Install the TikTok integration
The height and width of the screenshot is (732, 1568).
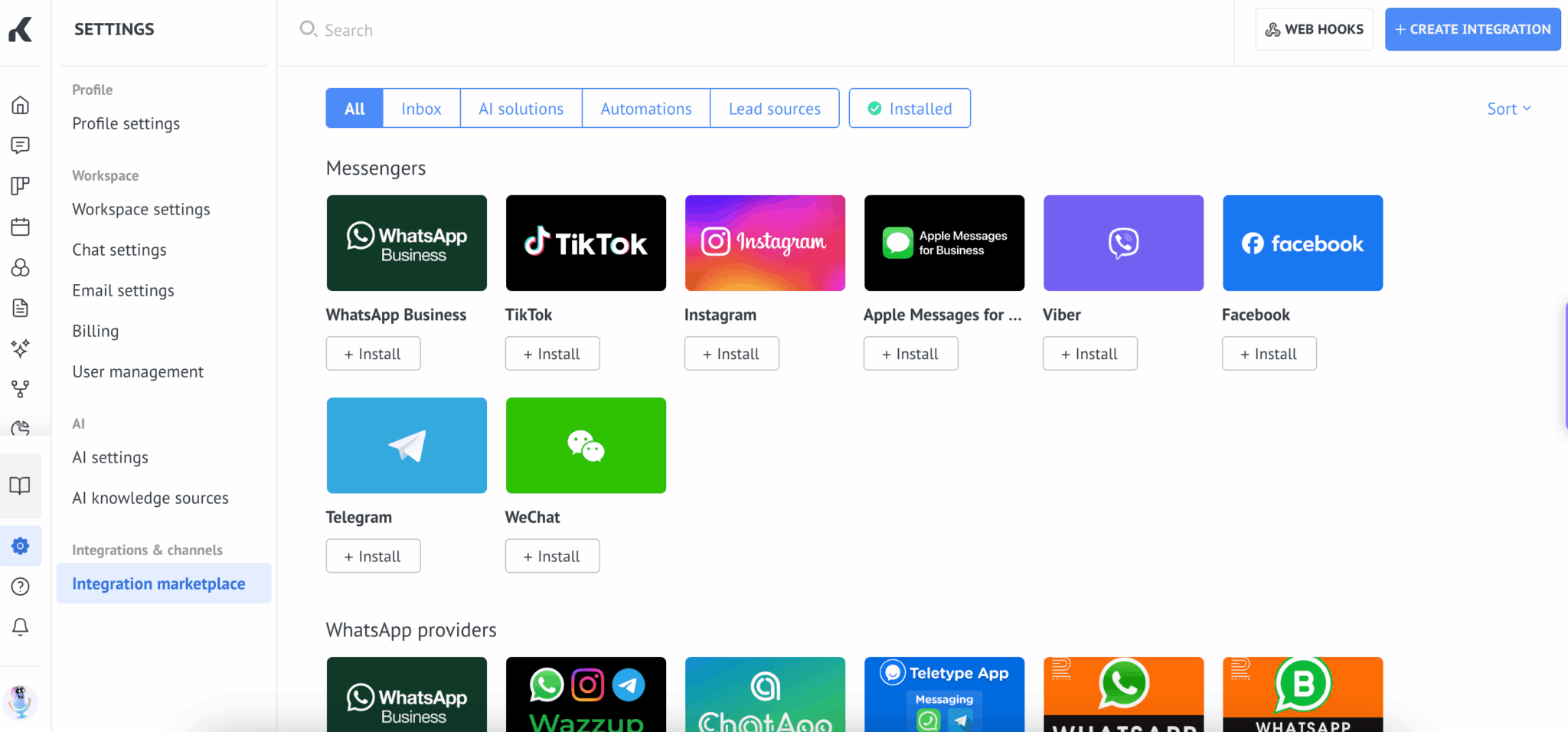coord(552,354)
